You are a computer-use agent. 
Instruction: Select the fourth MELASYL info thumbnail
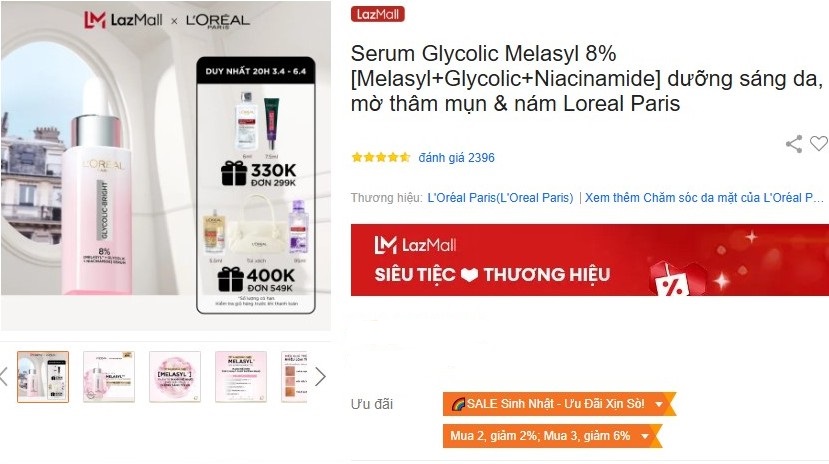pos(241,377)
